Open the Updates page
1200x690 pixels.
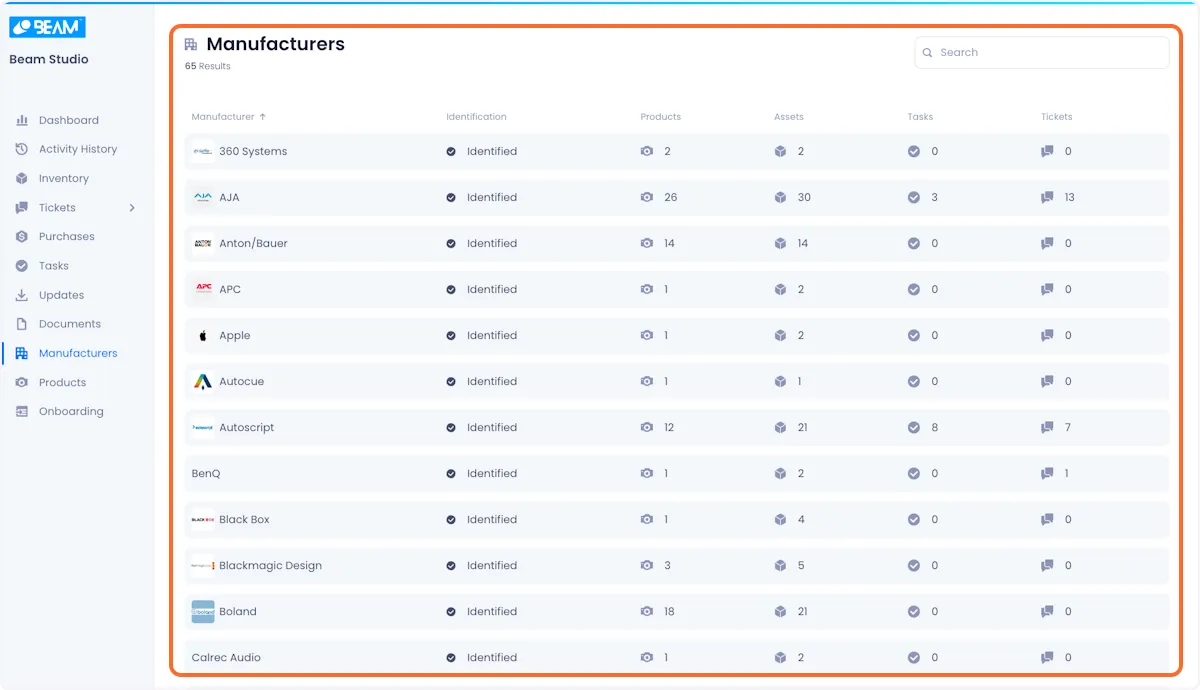[61, 295]
